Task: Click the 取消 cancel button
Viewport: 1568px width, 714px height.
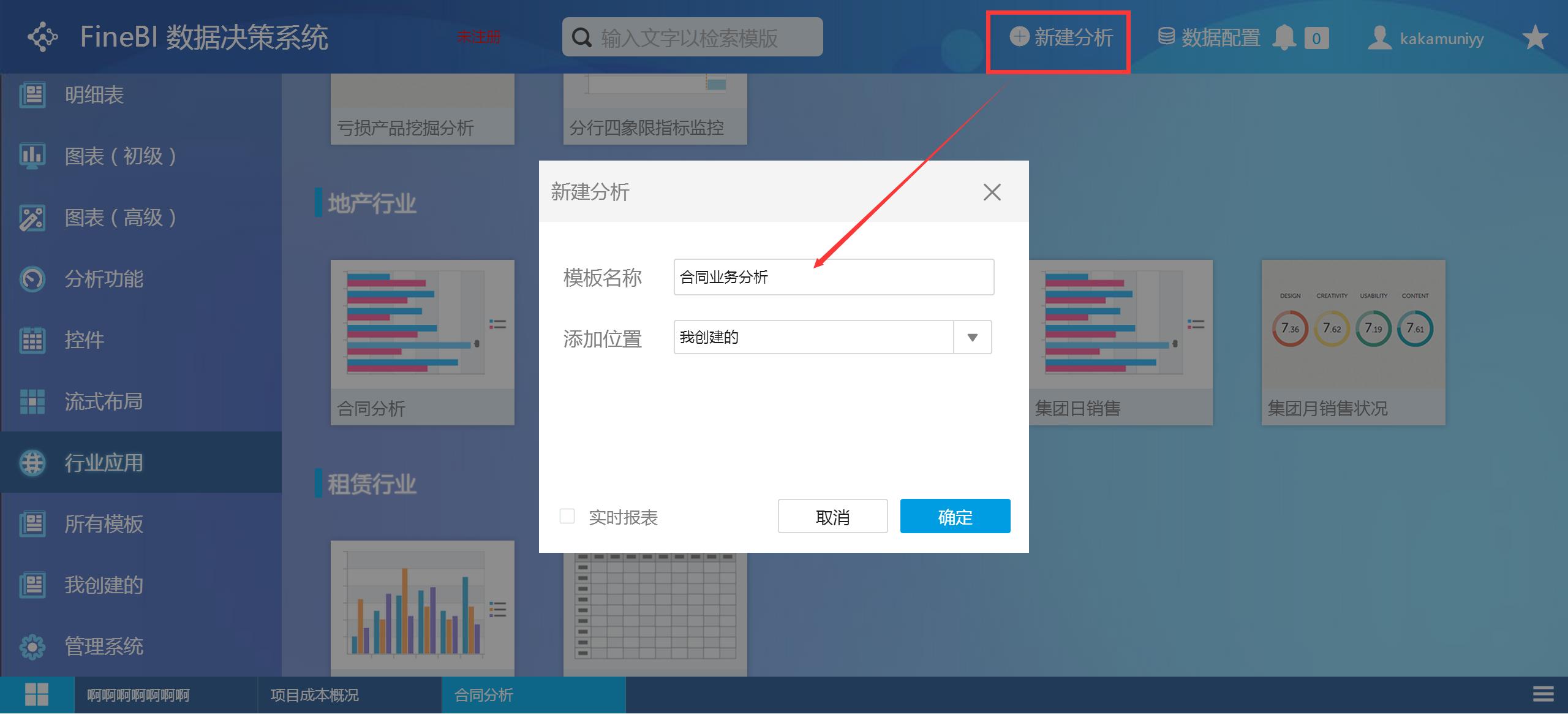Action: [832, 517]
